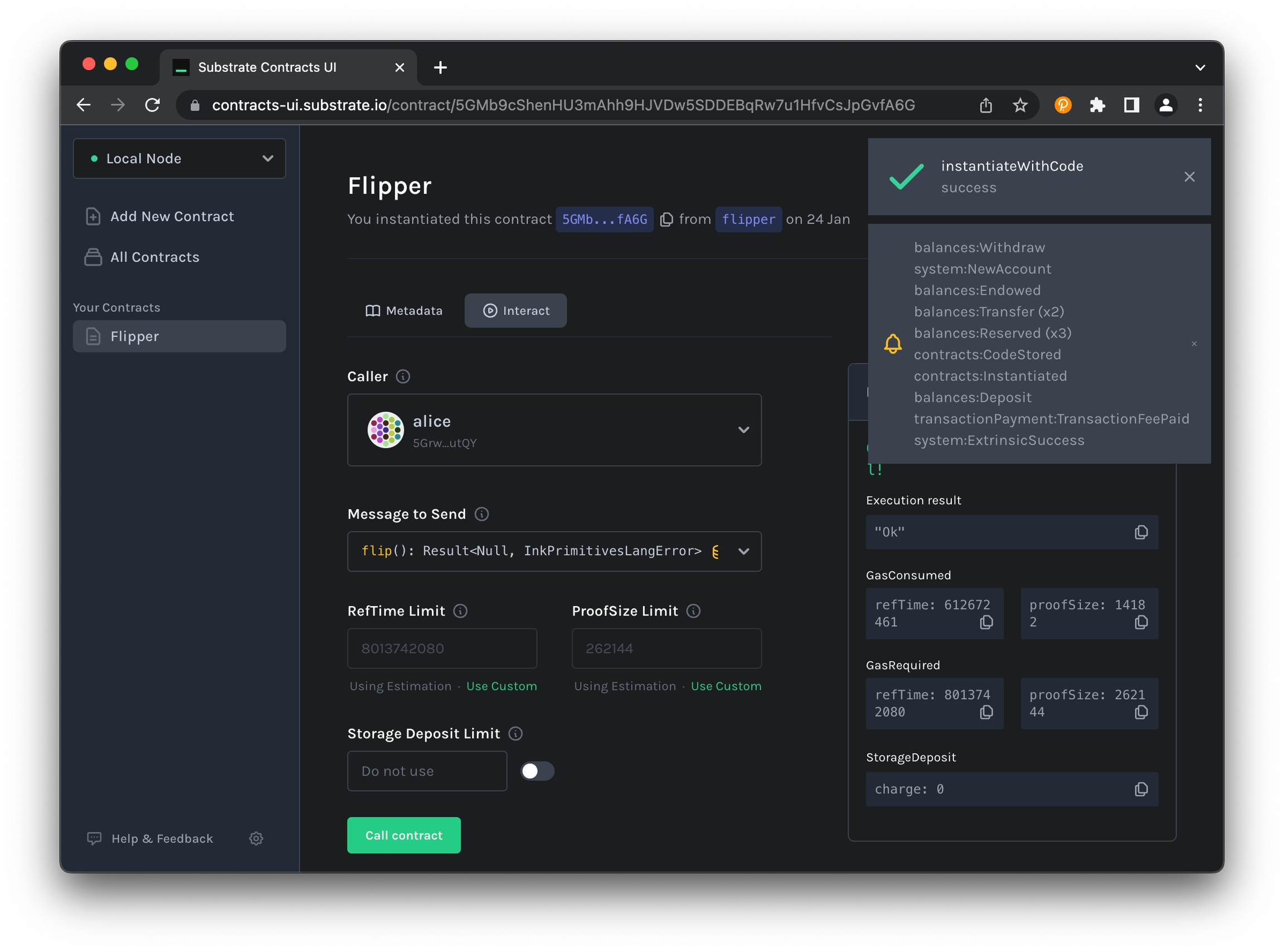Open the flip() message dropdown
The width and height of the screenshot is (1284, 952).
(x=743, y=551)
